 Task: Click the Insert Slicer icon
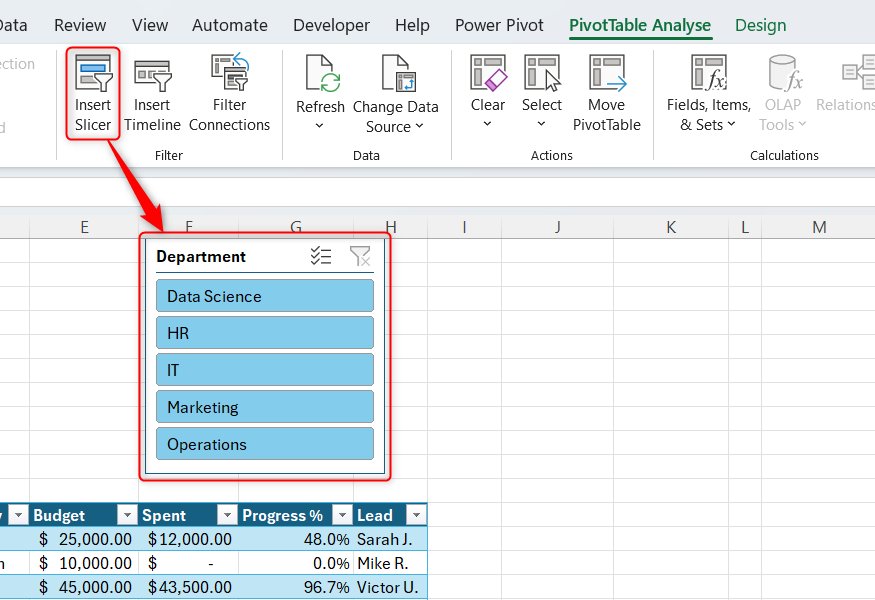point(93,73)
